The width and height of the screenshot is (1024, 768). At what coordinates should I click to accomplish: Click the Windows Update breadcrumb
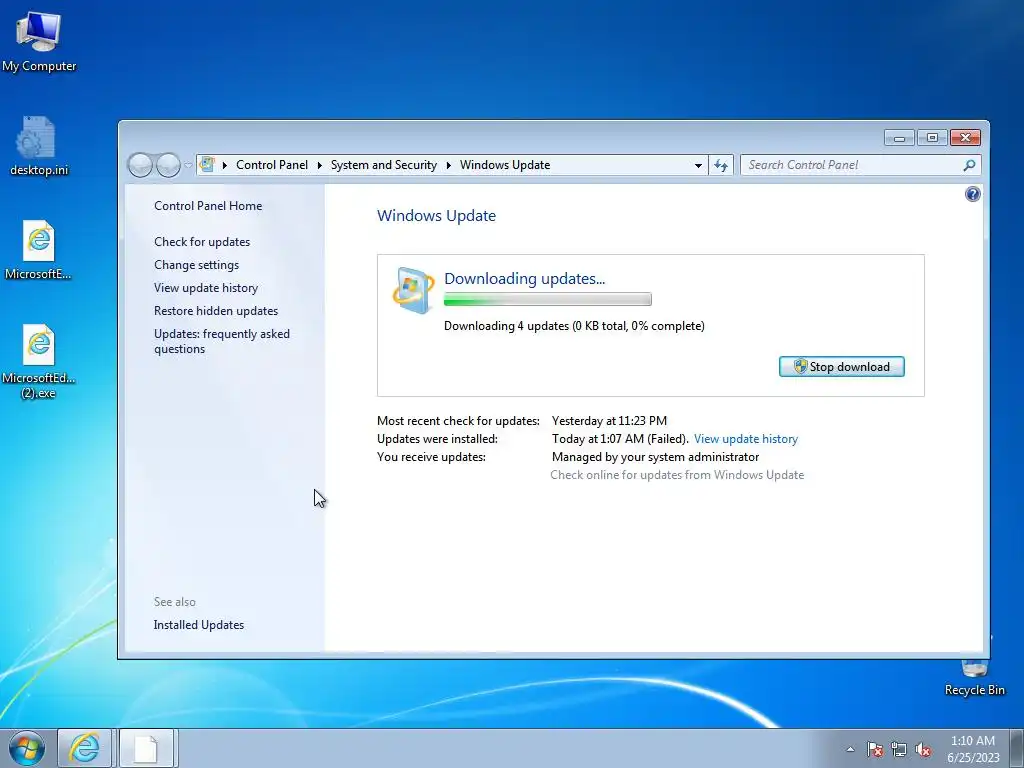tap(505, 165)
